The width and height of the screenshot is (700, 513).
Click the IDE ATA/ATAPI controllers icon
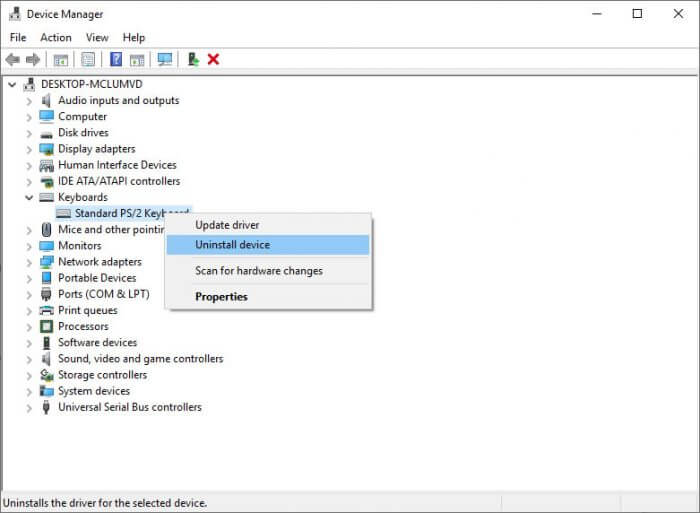(46, 182)
